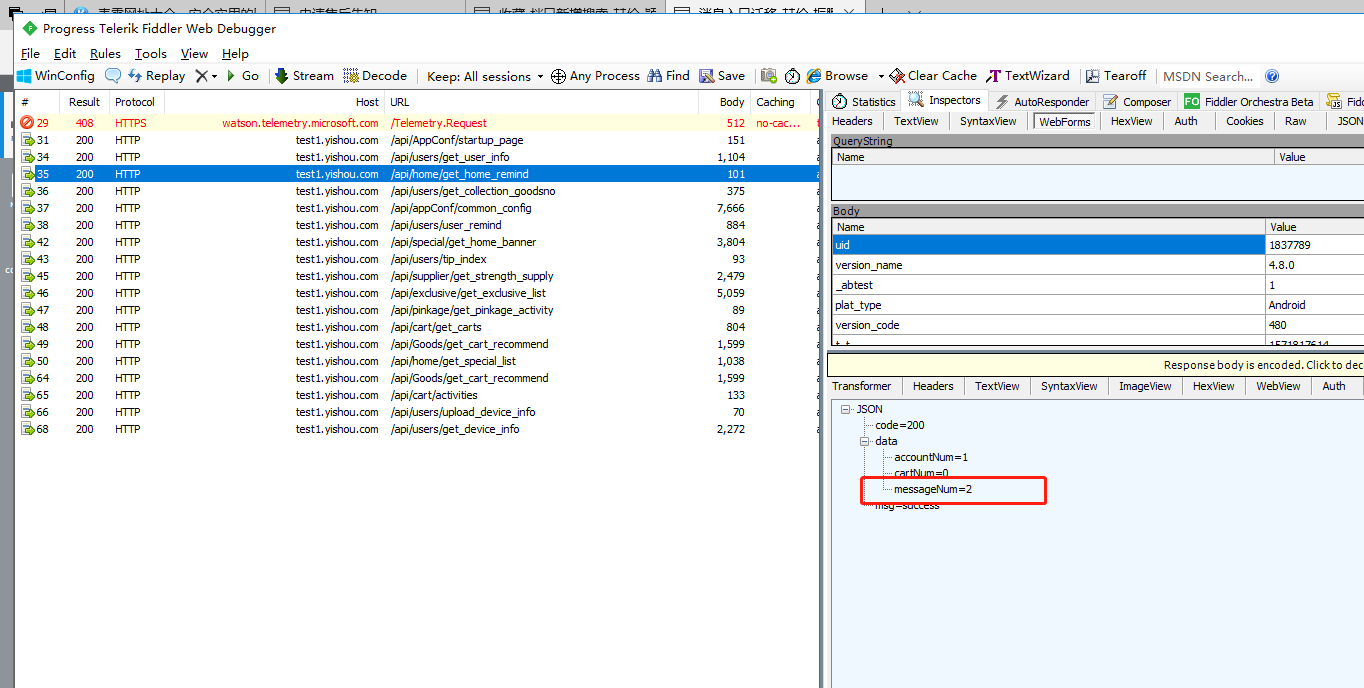The width and height of the screenshot is (1364, 688).
Task: Save sessions with the Save button
Action: click(x=722, y=76)
